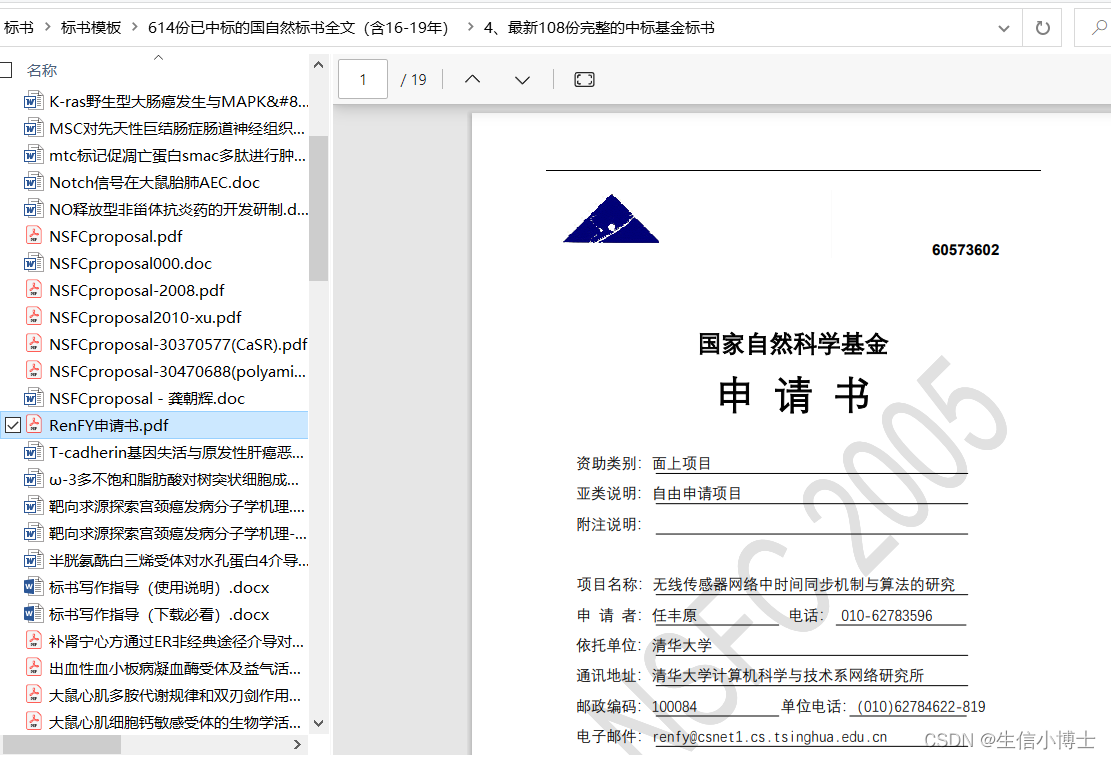Click the Word icon of T-cadherin基因失活 file
The width and height of the screenshot is (1111, 759).
click(x=33, y=451)
